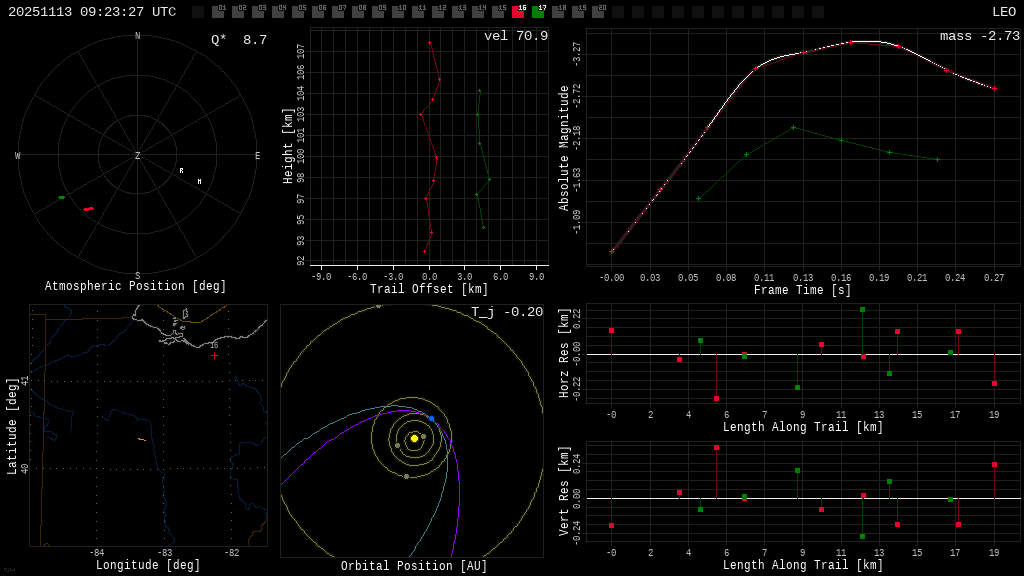Select the green station 17 indicator
Image resolution: width=1024 pixels, height=576 pixels.
pos(538,12)
